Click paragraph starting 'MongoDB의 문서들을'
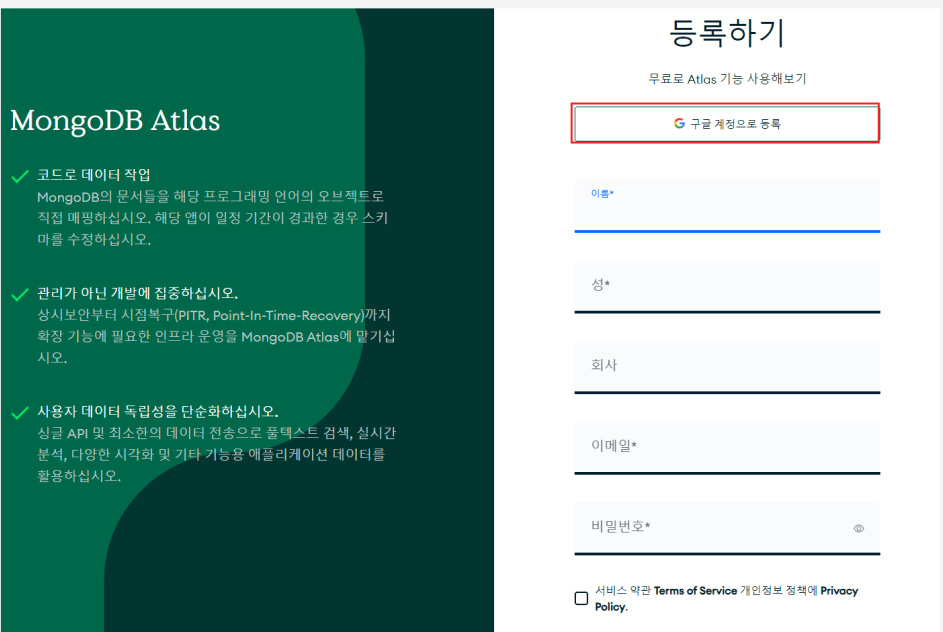This screenshot has height=632, width=943. [212, 218]
